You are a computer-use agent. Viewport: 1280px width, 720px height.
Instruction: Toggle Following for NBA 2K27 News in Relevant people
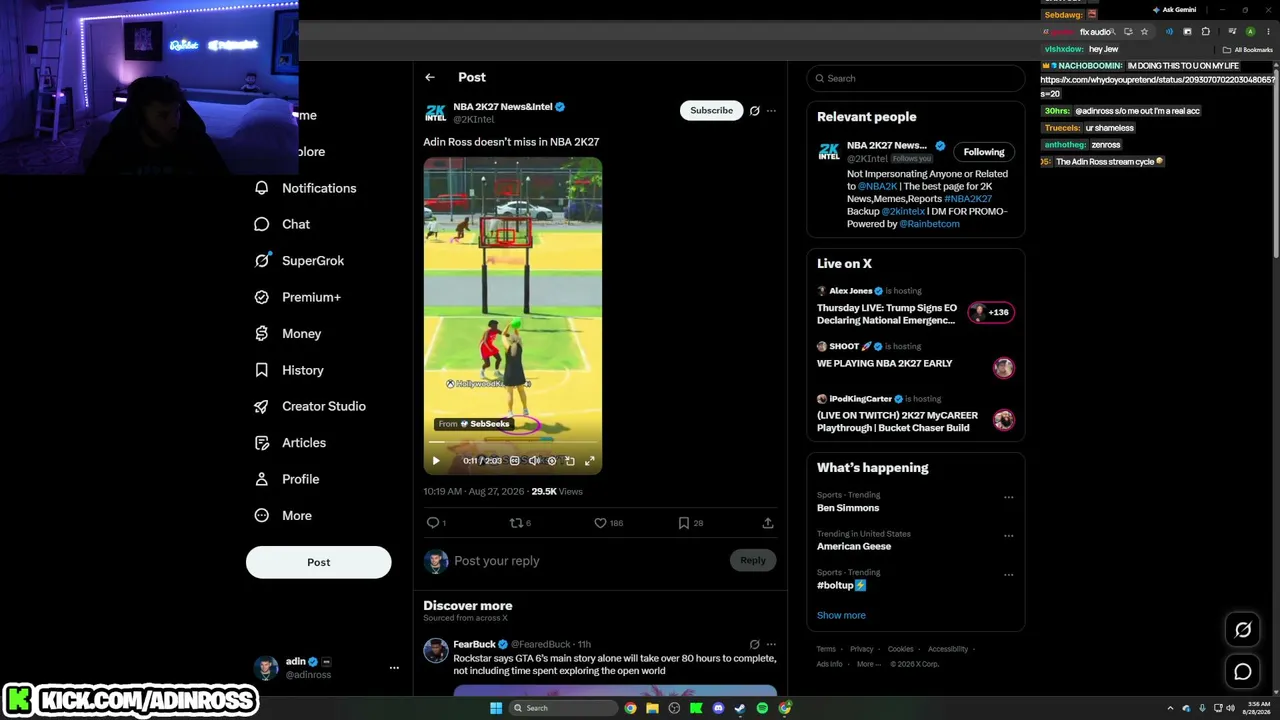tap(984, 152)
